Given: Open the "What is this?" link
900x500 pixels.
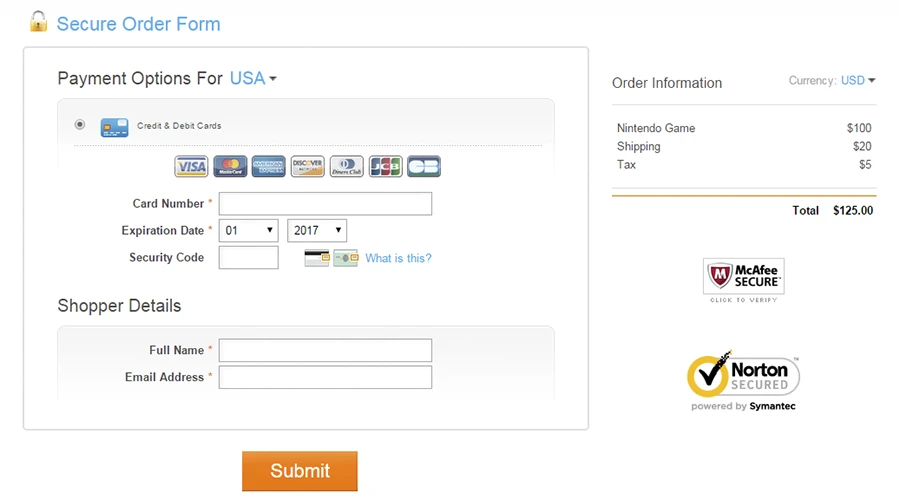Looking at the screenshot, I should click(x=398, y=258).
